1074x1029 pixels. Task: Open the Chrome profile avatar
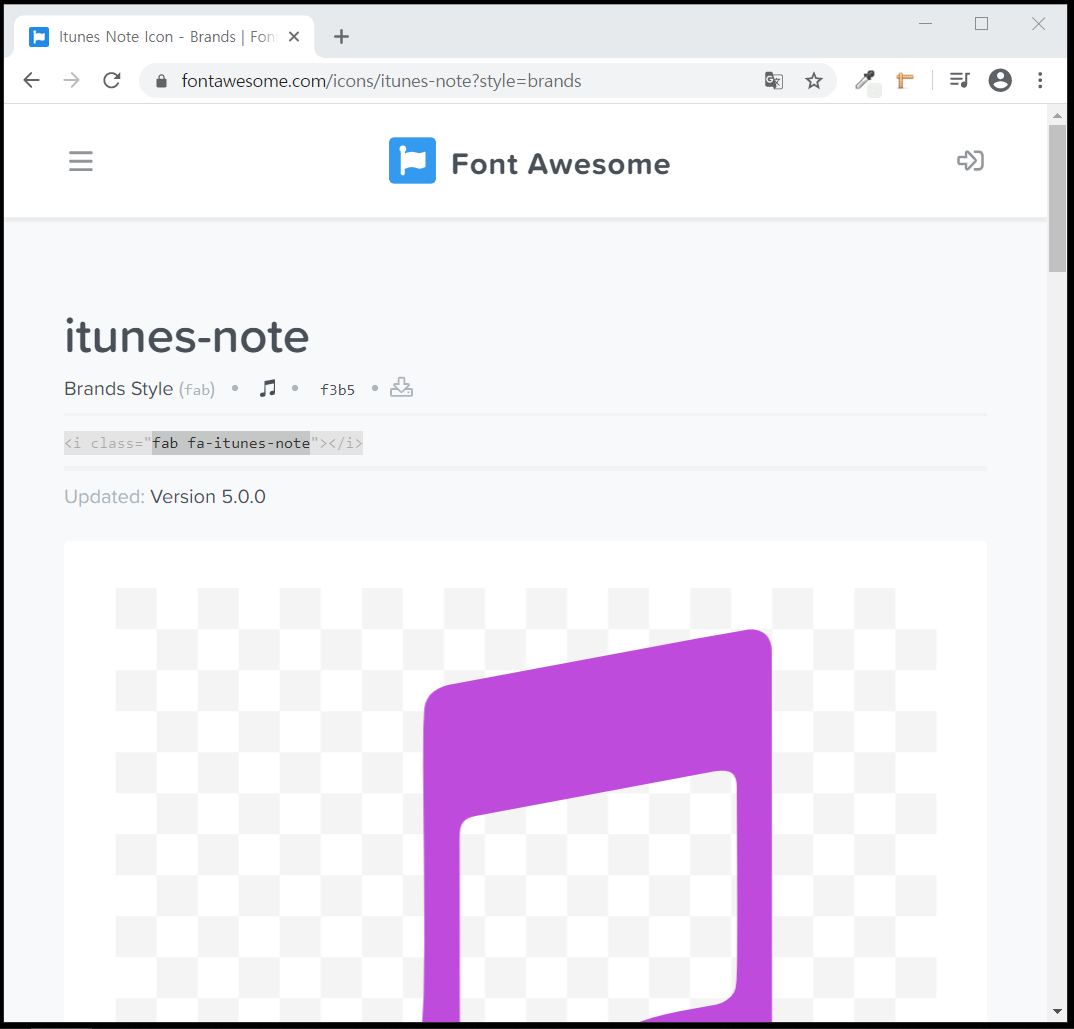click(x=1000, y=81)
